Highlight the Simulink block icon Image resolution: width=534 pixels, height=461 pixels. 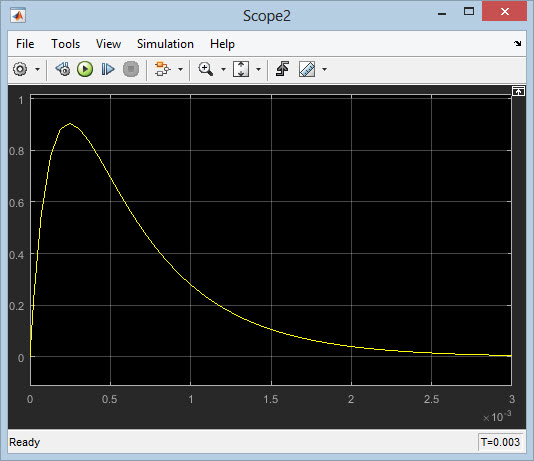pyautogui.click(x=162, y=69)
